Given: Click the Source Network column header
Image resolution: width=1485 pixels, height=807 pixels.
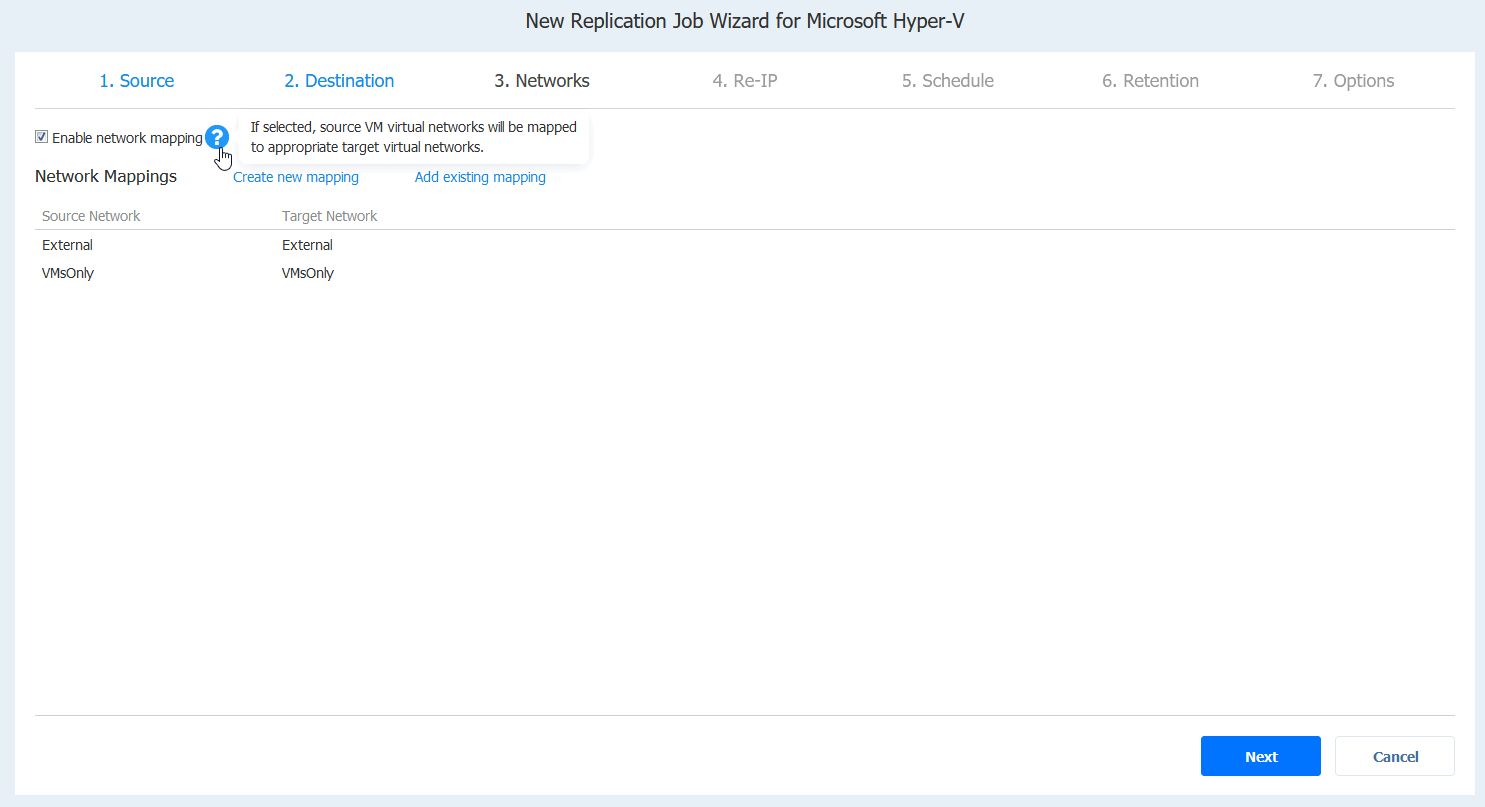Looking at the screenshot, I should (x=91, y=216).
